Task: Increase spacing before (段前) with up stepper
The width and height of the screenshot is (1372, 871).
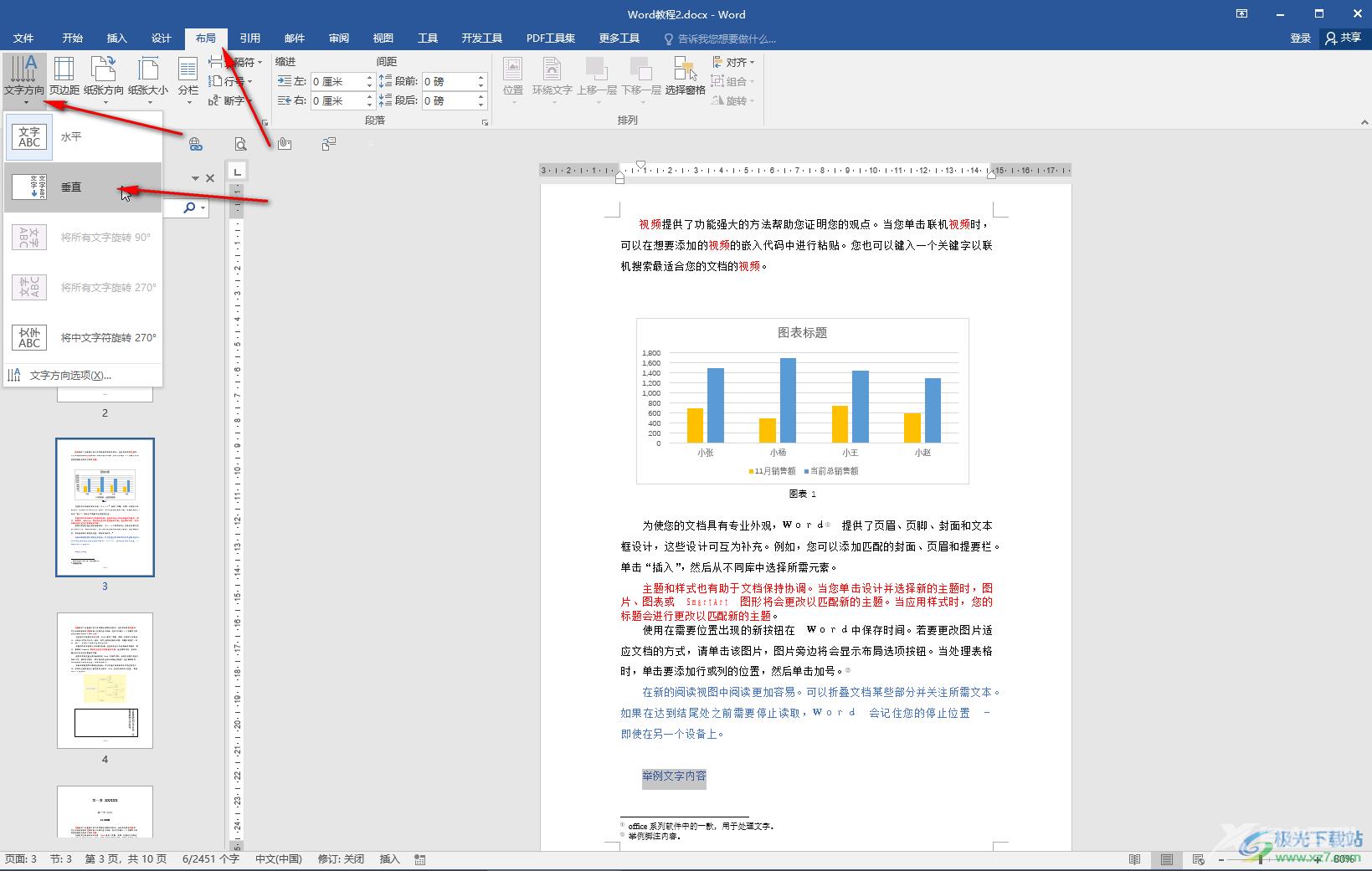Action: pyautogui.click(x=480, y=77)
